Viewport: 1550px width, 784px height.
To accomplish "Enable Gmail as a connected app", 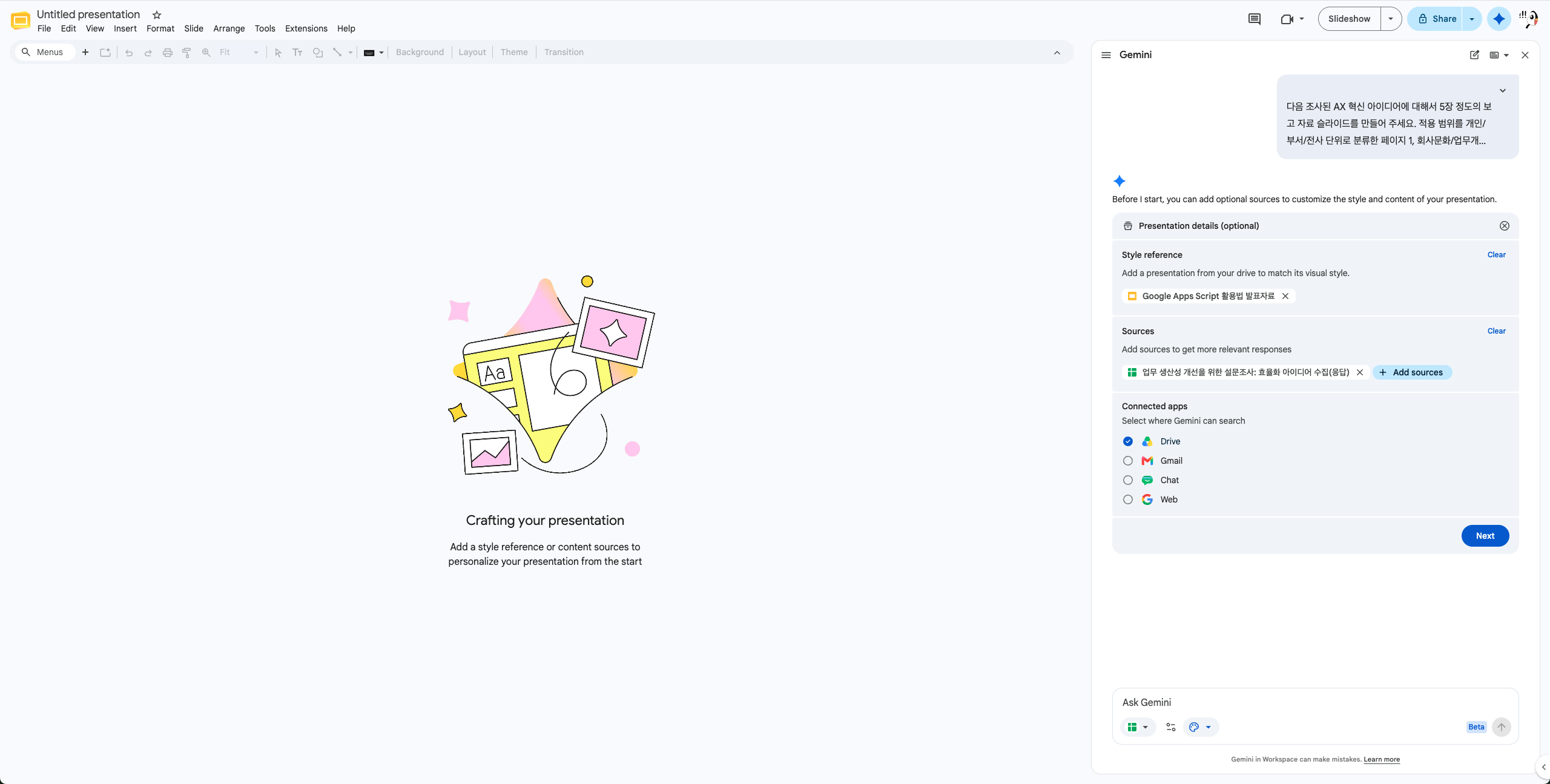I will (x=1127, y=461).
